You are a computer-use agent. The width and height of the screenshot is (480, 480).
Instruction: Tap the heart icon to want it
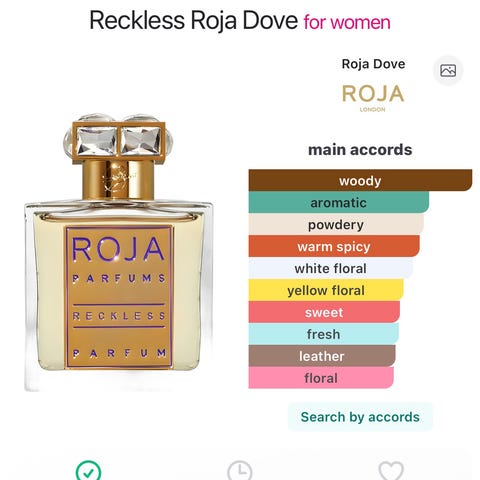point(391,471)
